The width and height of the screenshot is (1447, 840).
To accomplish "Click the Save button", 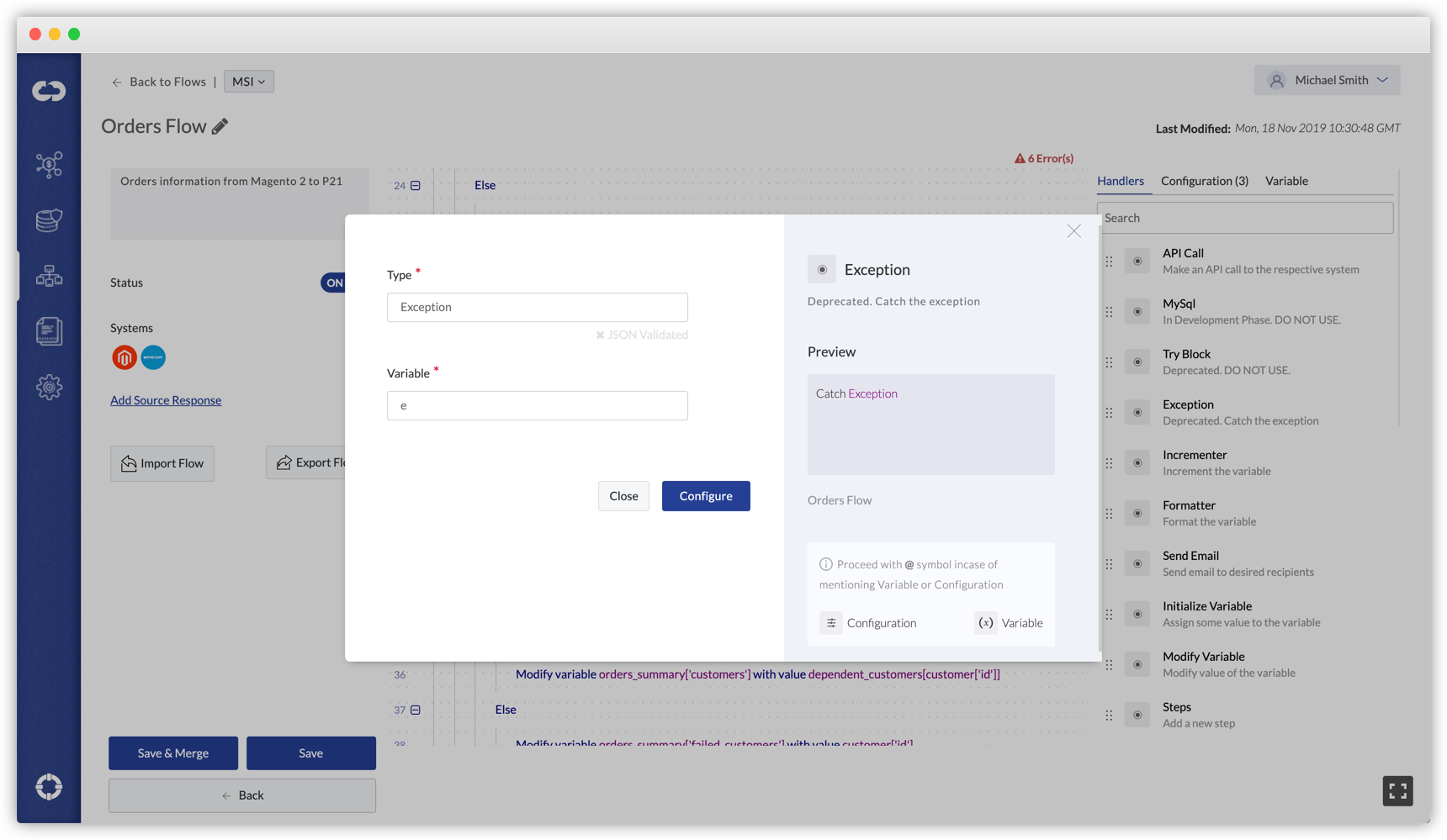I will 311,753.
